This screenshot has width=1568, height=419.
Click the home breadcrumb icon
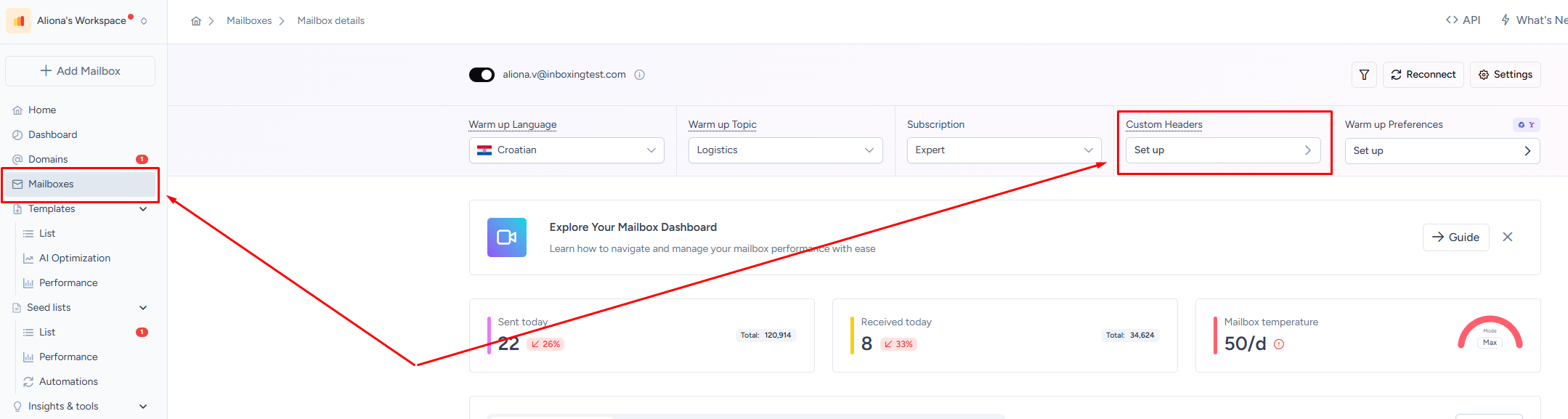196,21
